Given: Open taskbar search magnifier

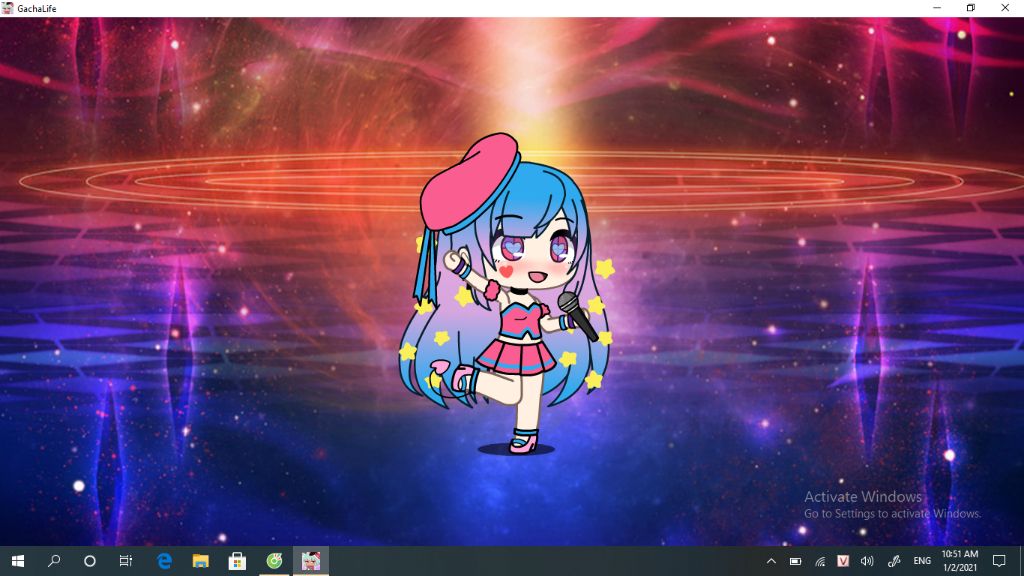Looking at the screenshot, I should coord(54,561).
